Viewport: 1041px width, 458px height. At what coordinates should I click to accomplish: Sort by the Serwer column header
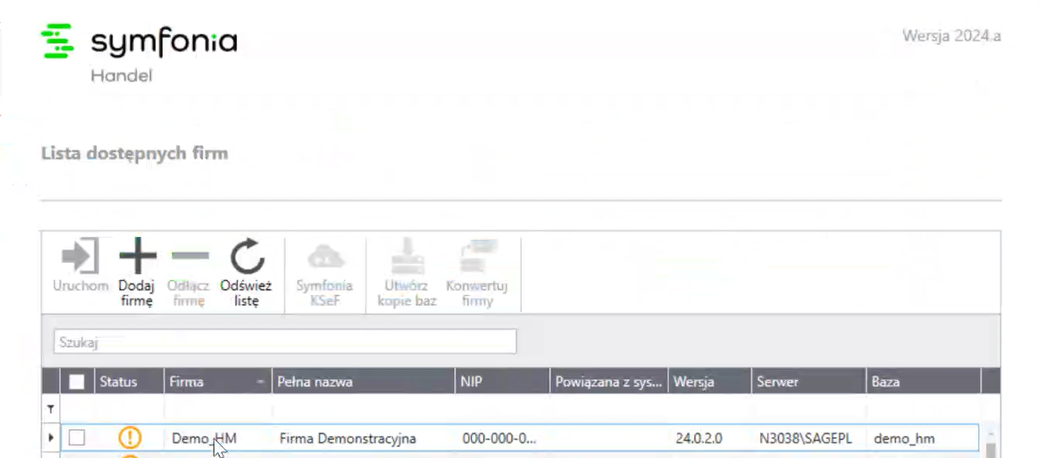click(x=777, y=382)
